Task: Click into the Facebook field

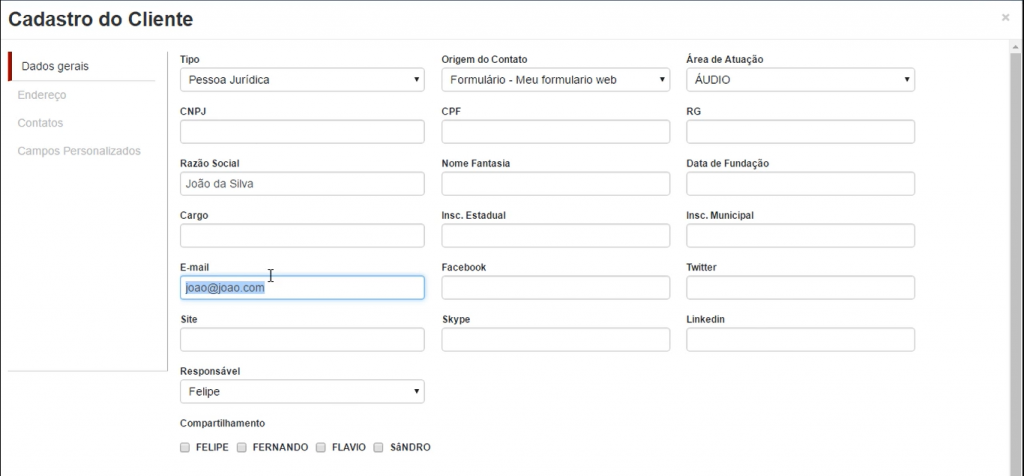Action: pos(555,288)
